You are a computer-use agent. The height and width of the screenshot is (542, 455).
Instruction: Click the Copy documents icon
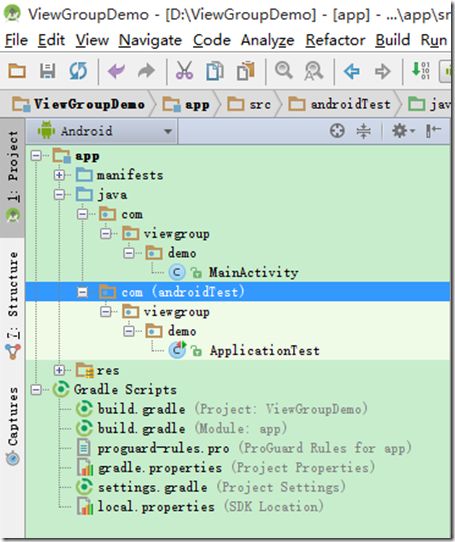(215, 71)
